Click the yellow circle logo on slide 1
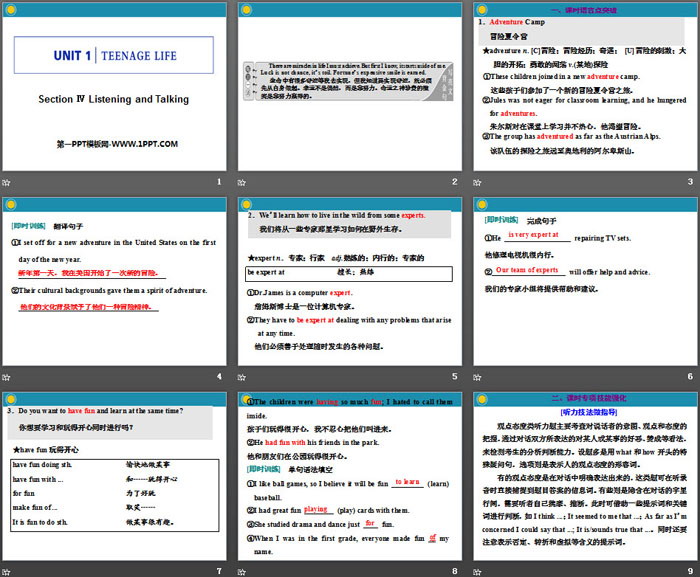 [11, 10]
